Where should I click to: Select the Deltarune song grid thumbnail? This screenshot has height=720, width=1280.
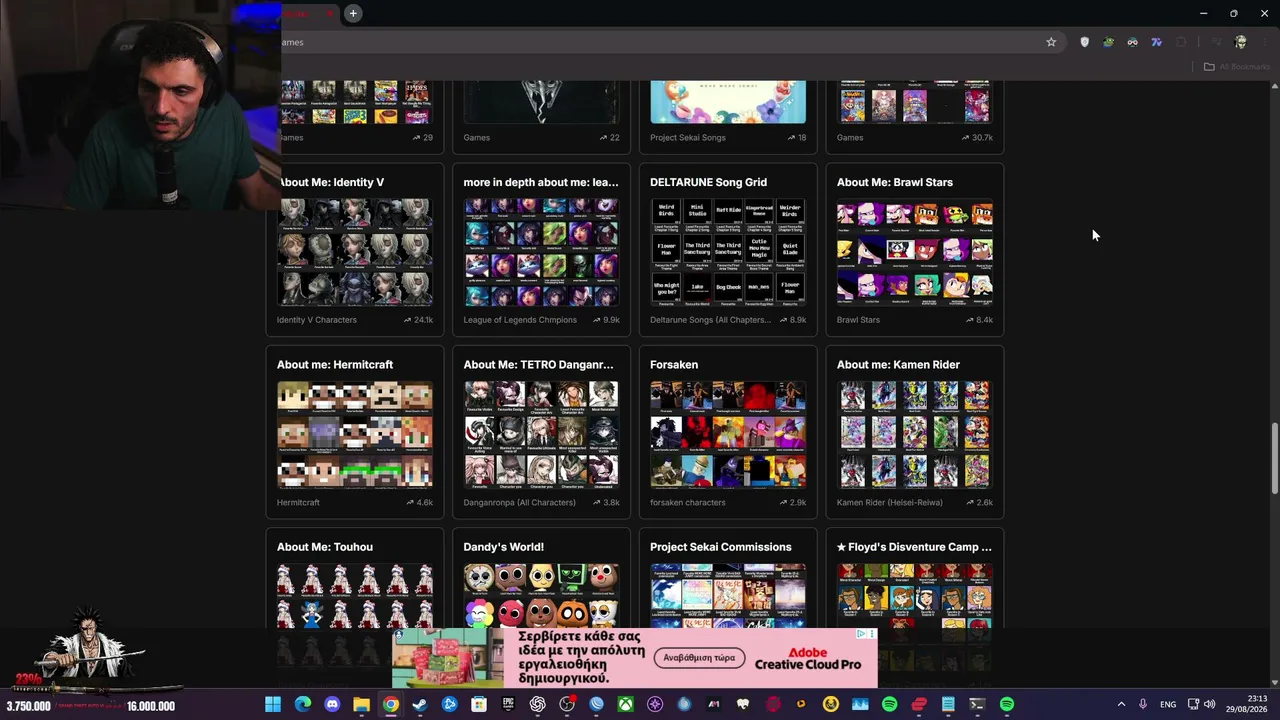click(x=728, y=251)
